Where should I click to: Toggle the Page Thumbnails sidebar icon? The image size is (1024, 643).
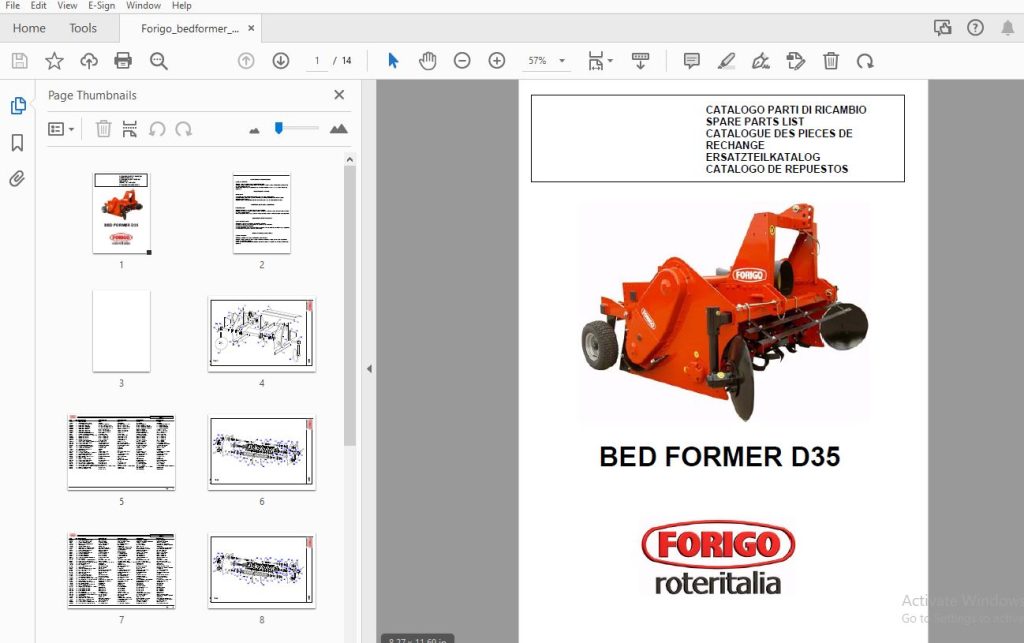tap(18, 106)
